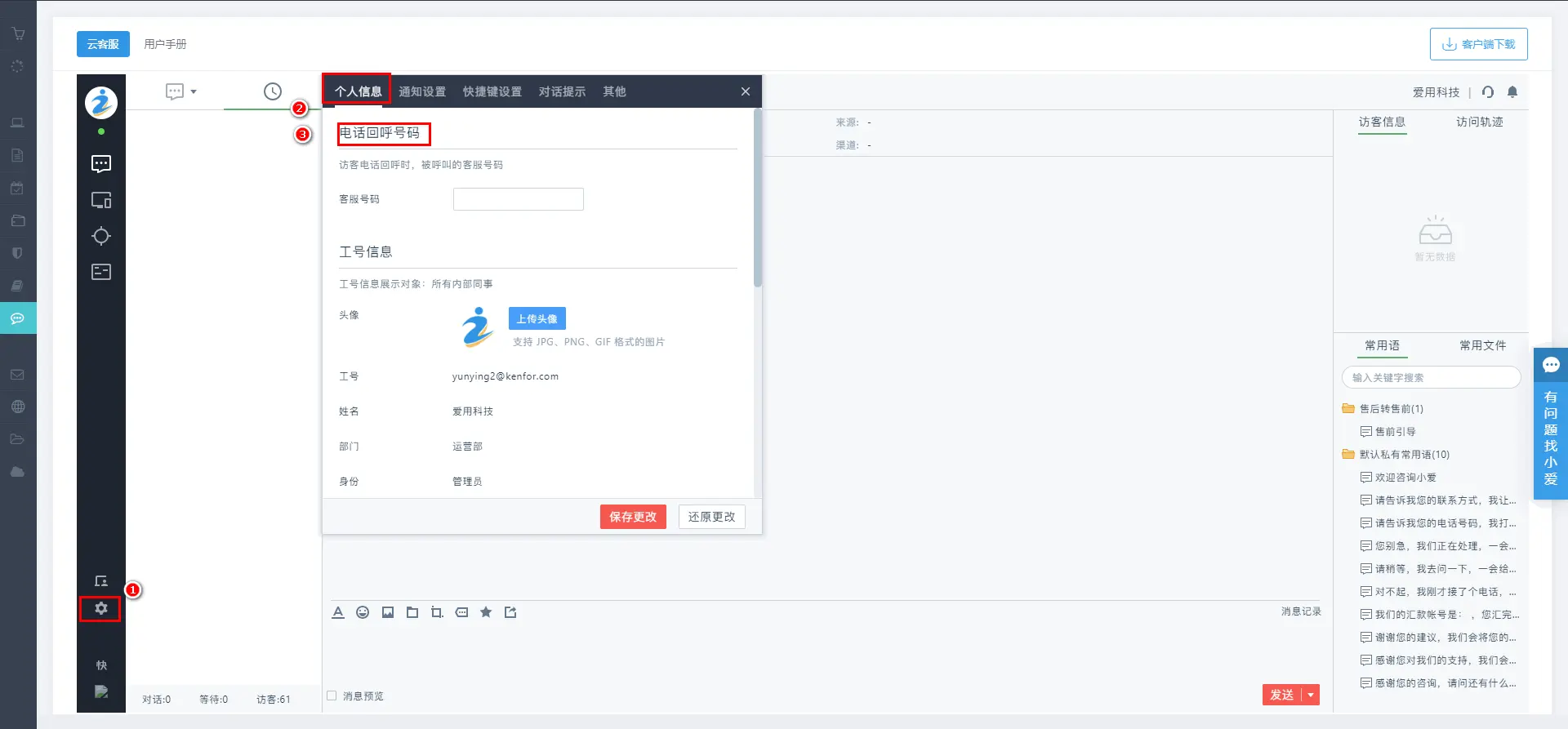Click the 上传头像 button
The height and width of the screenshot is (729, 1568).
(x=537, y=318)
